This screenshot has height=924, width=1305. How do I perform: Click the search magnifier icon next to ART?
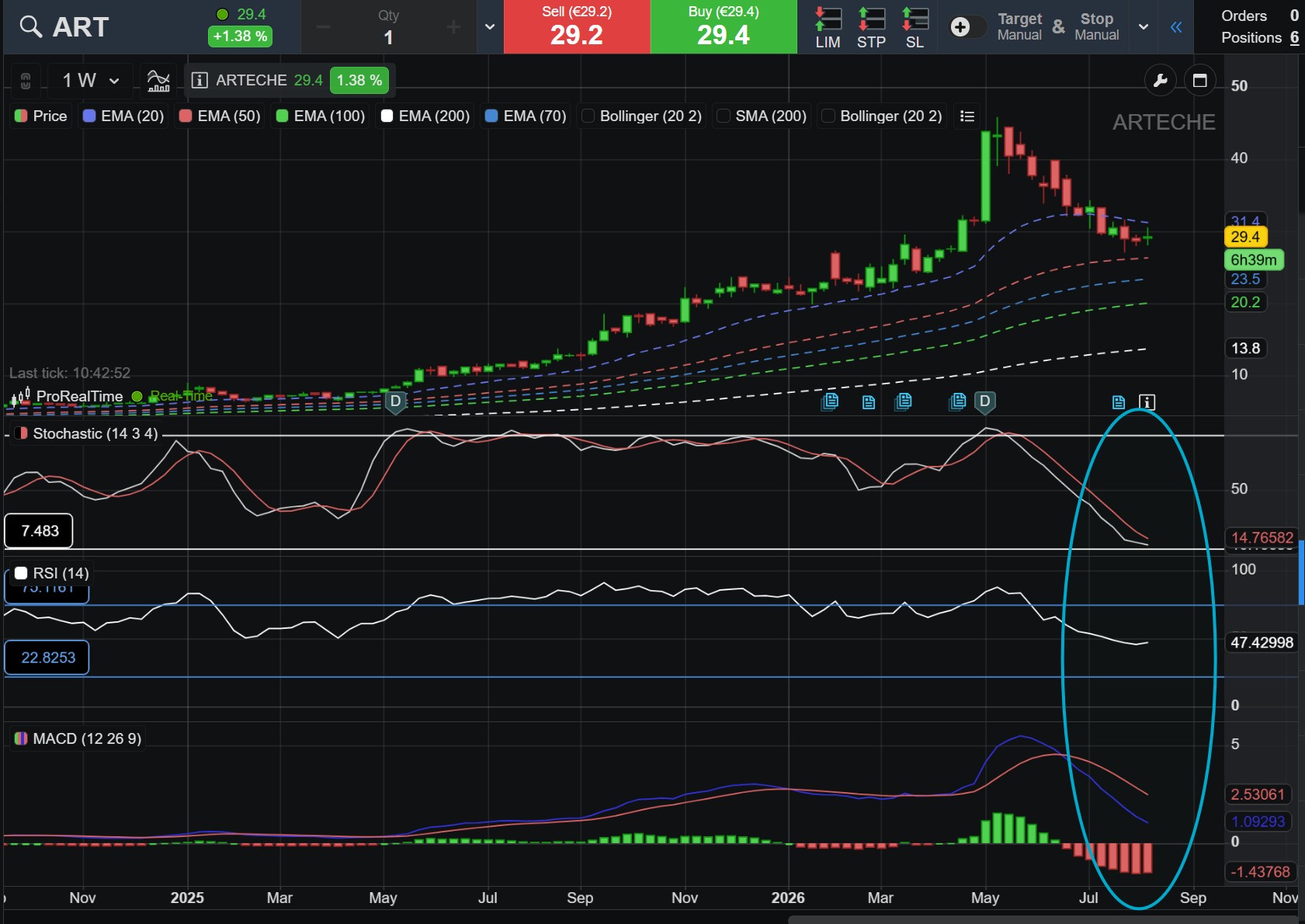(x=30, y=27)
